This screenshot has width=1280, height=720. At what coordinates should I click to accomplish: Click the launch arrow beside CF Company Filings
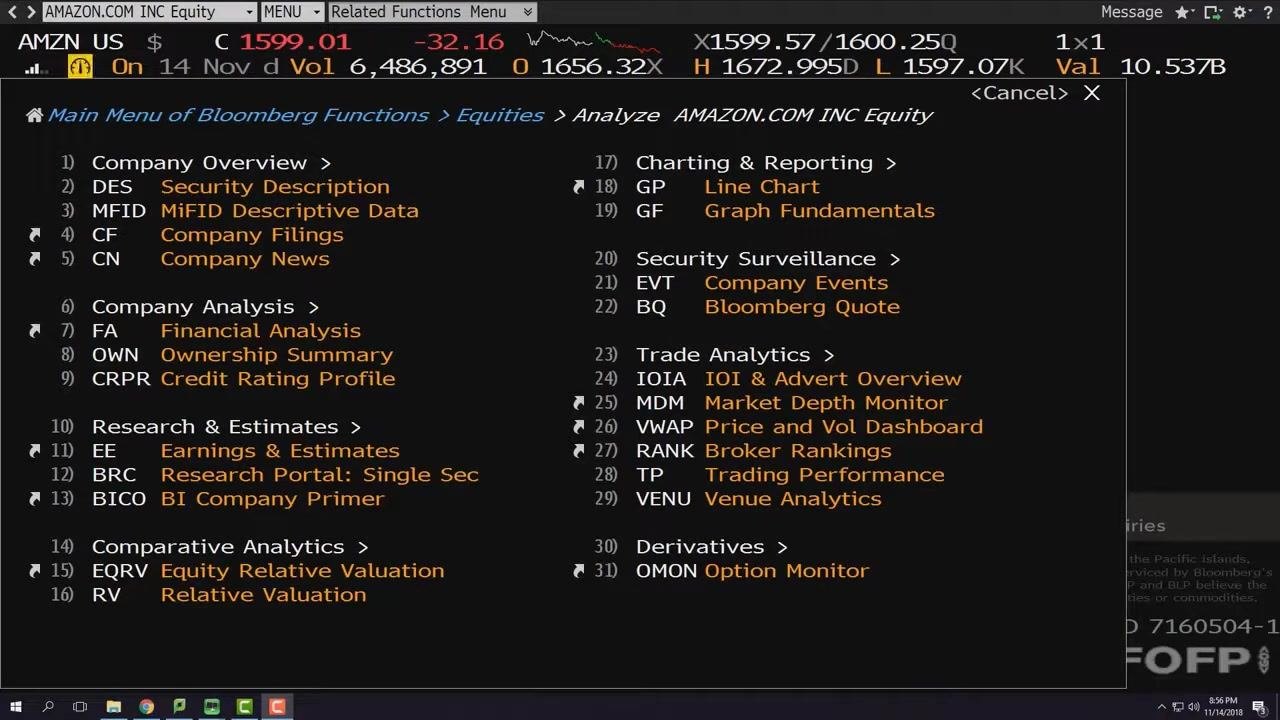coord(35,235)
